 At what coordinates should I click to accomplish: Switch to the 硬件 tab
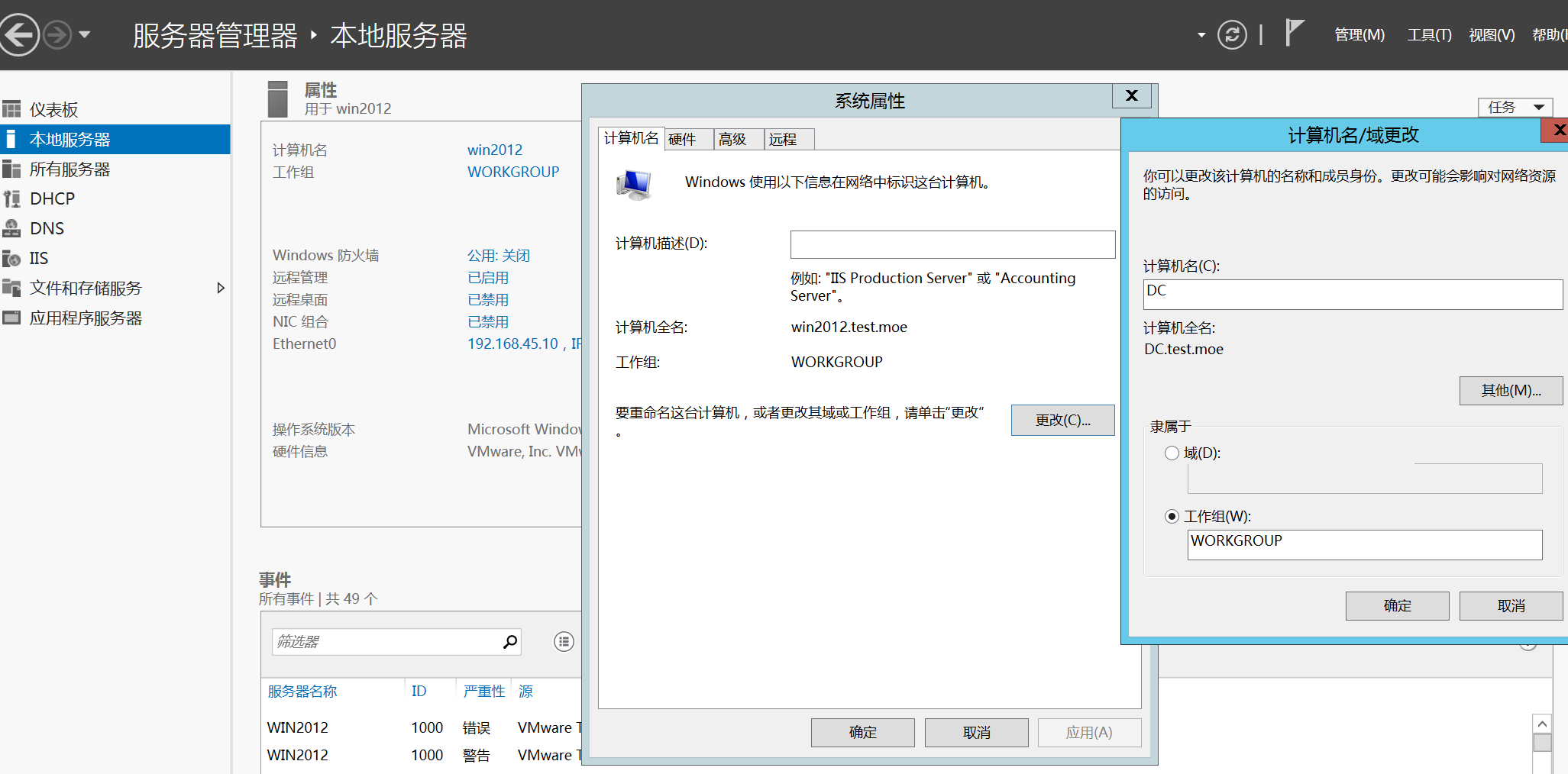click(682, 139)
